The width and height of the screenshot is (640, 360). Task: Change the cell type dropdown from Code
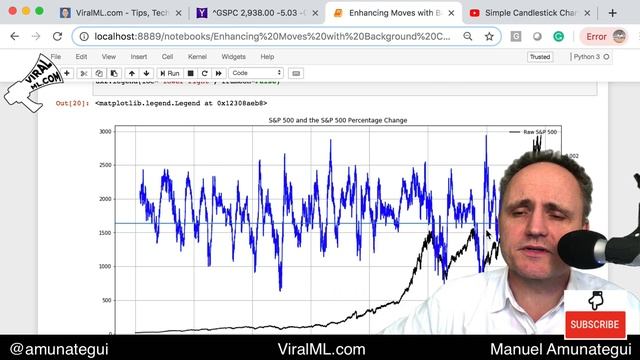click(256, 73)
